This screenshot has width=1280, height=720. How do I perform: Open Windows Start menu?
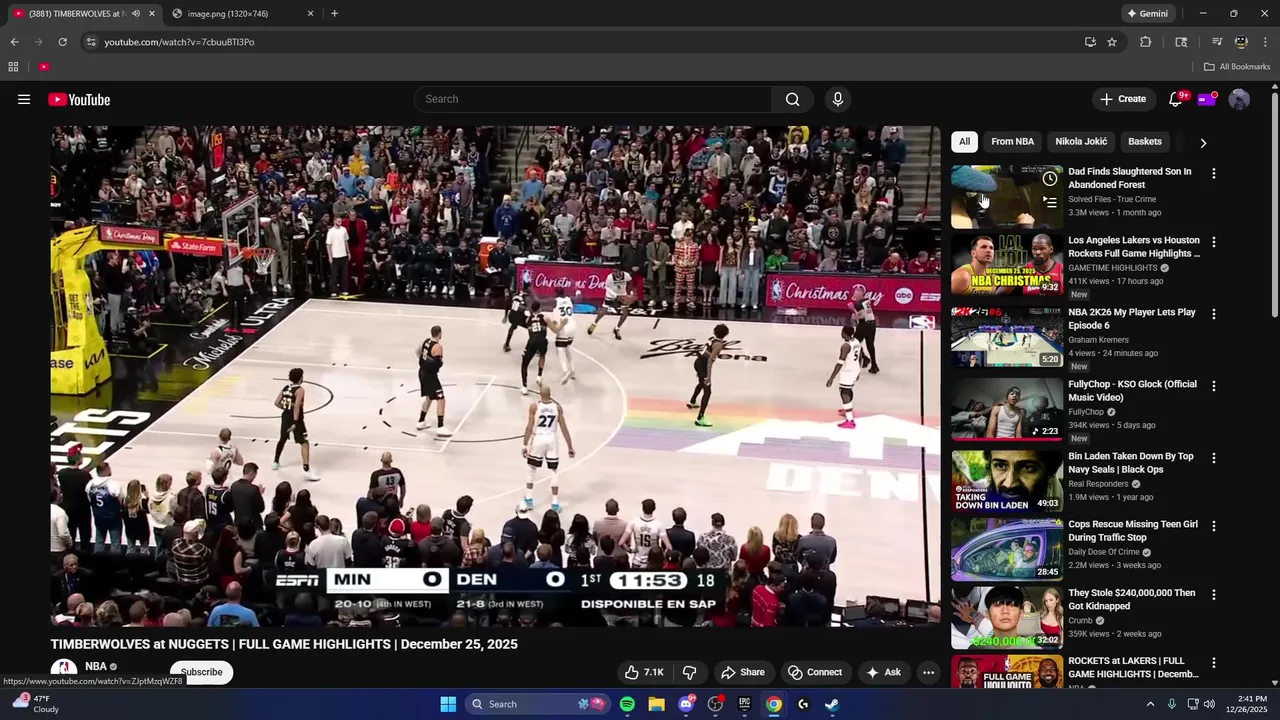(448, 704)
